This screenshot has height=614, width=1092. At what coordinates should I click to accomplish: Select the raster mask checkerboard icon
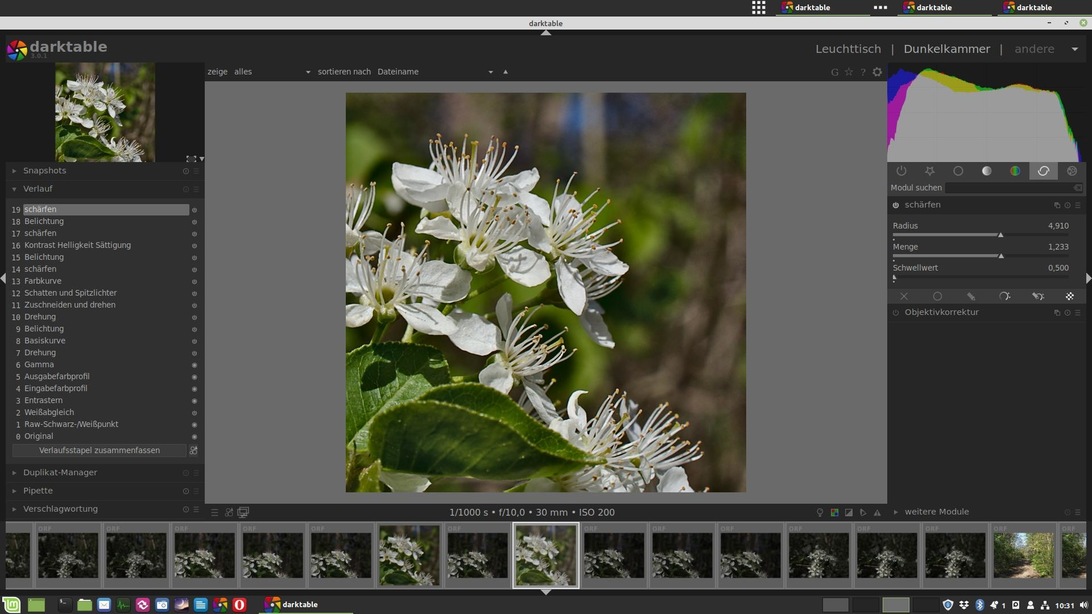1069,296
